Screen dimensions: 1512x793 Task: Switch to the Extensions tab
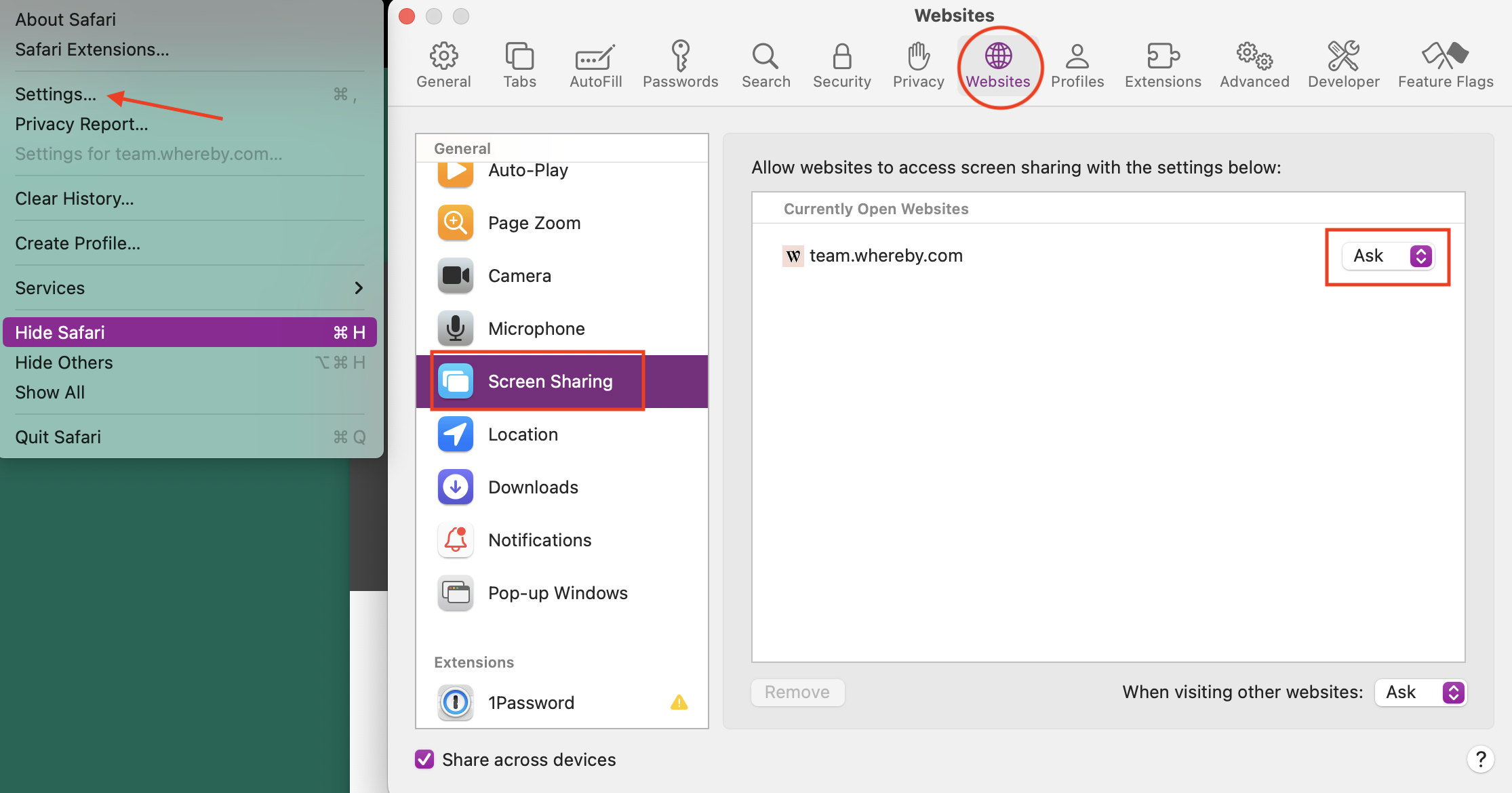(x=1162, y=64)
